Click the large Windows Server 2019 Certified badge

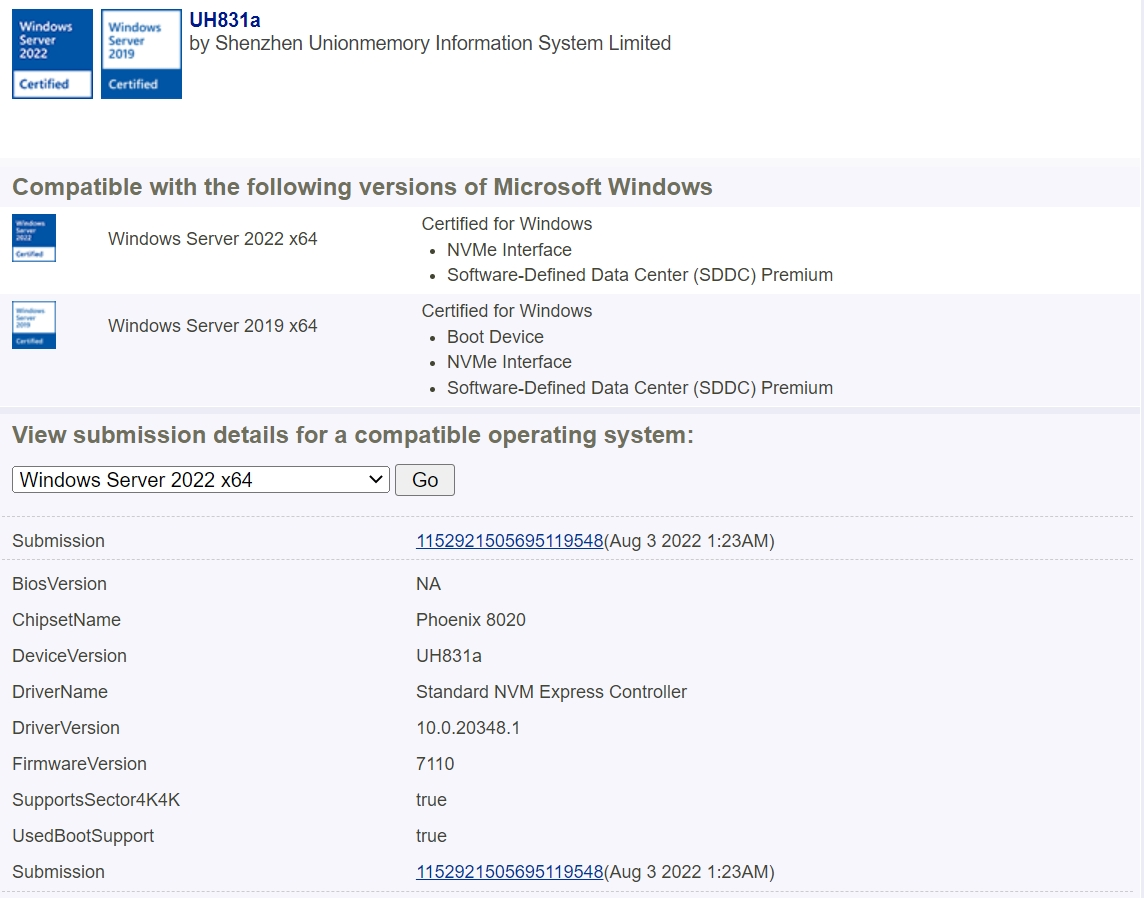click(x=141, y=54)
